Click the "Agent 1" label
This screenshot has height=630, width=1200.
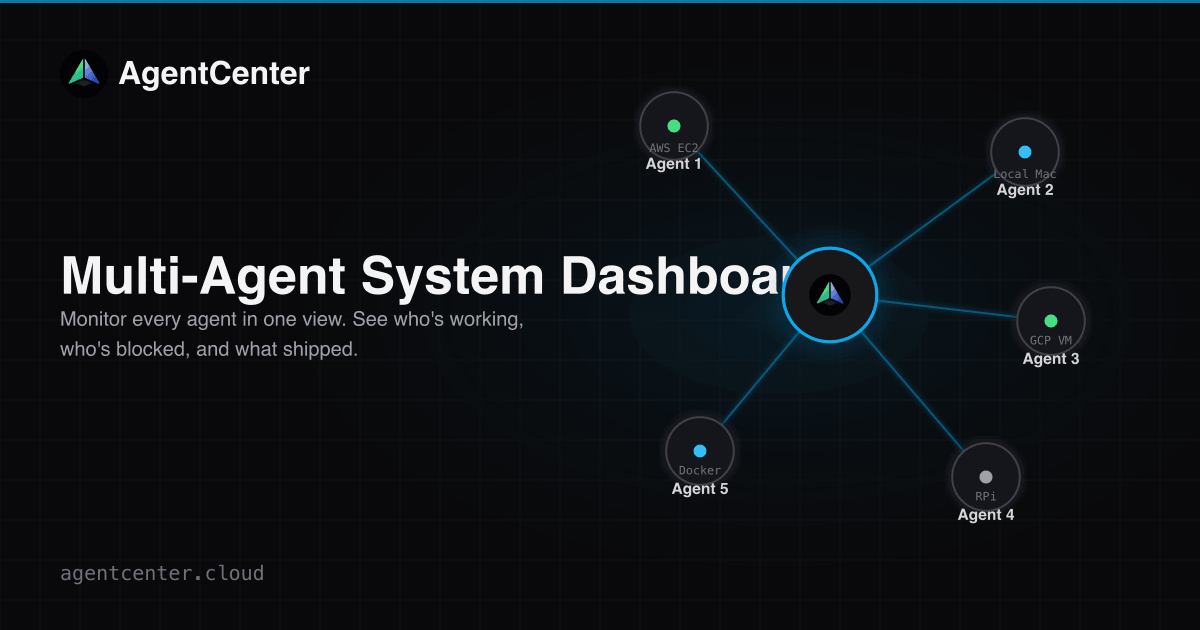click(x=674, y=164)
